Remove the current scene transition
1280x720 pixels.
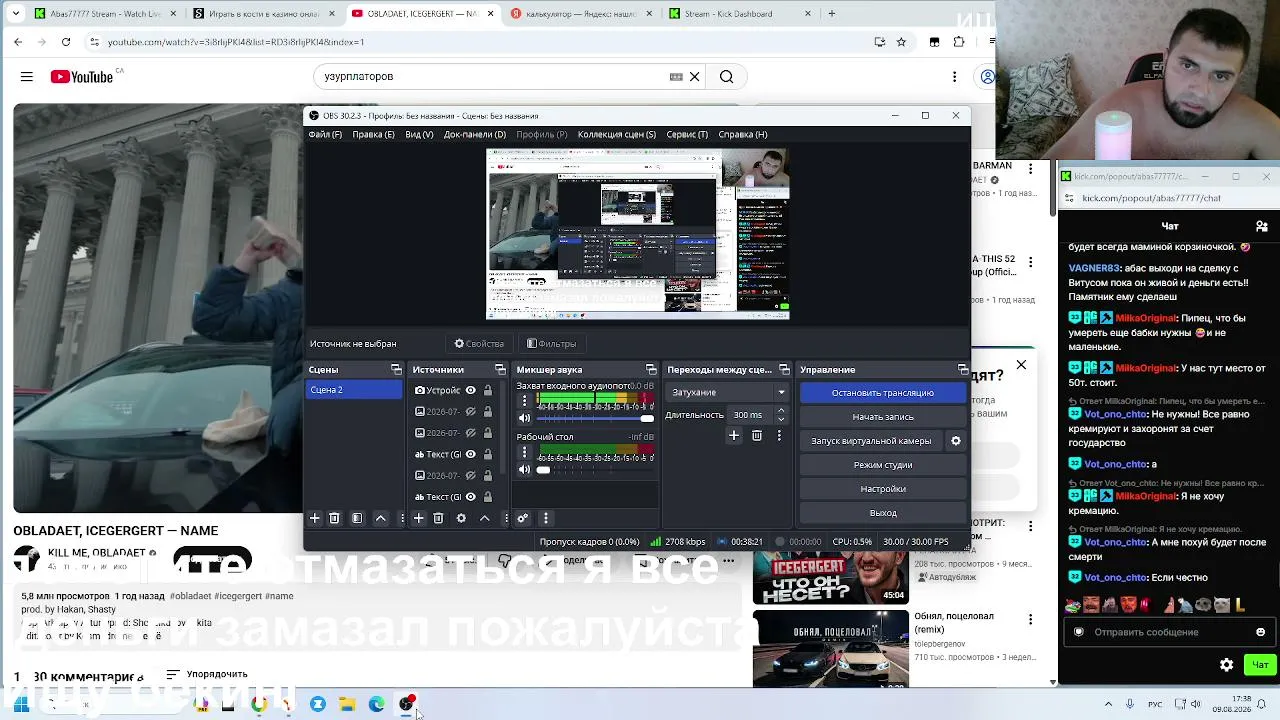[x=757, y=436]
